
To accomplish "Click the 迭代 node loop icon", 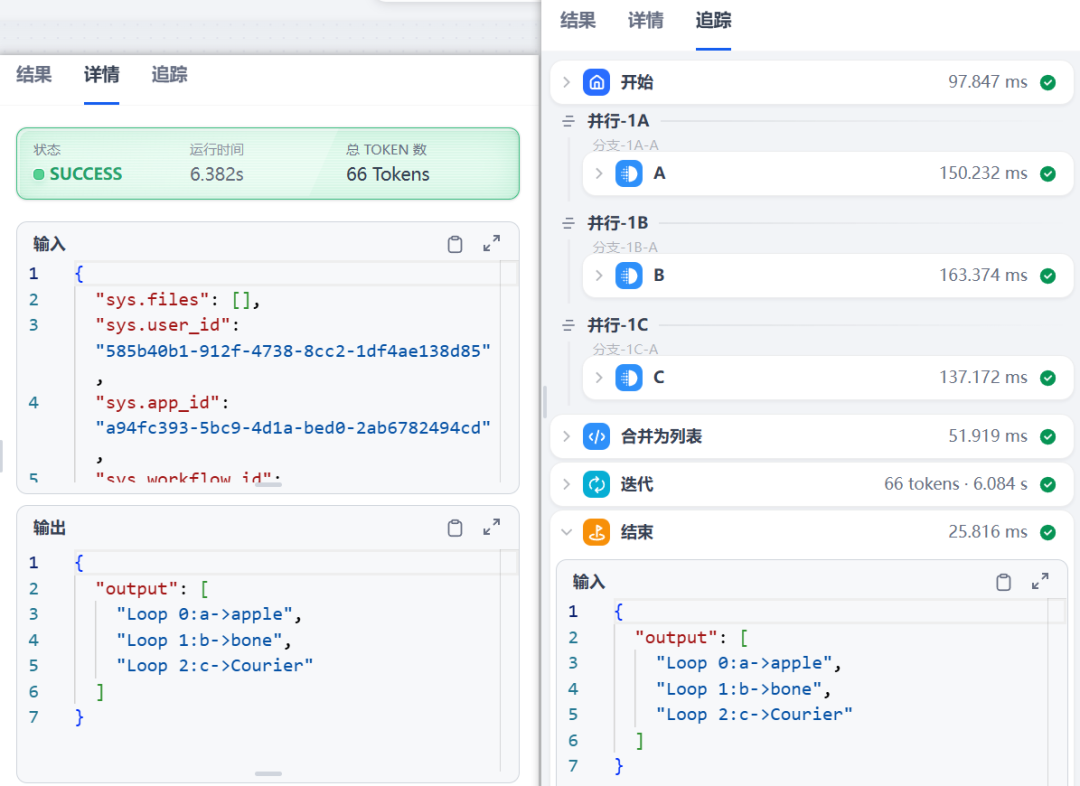I will [x=597, y=485].
